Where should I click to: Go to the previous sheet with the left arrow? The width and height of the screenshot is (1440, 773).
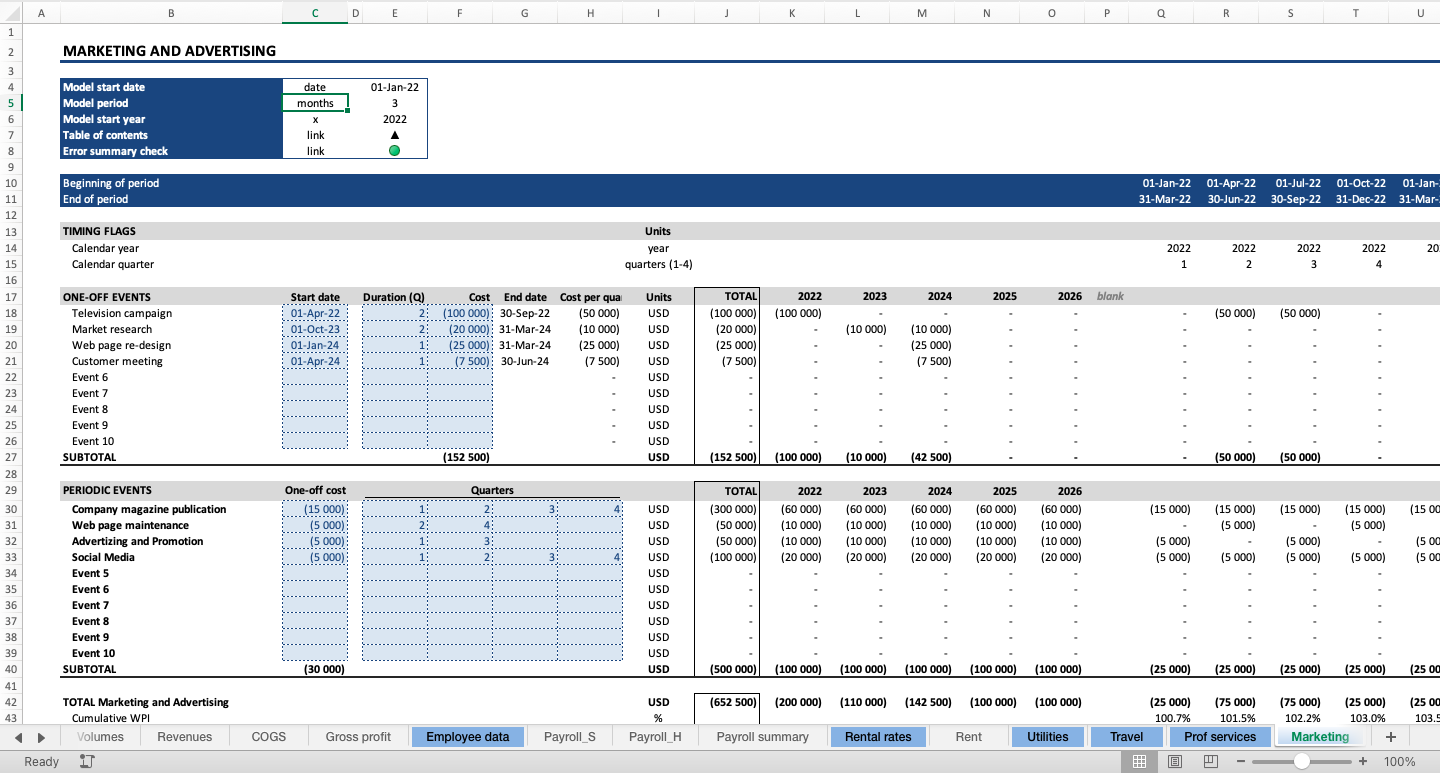coord(18,737)
